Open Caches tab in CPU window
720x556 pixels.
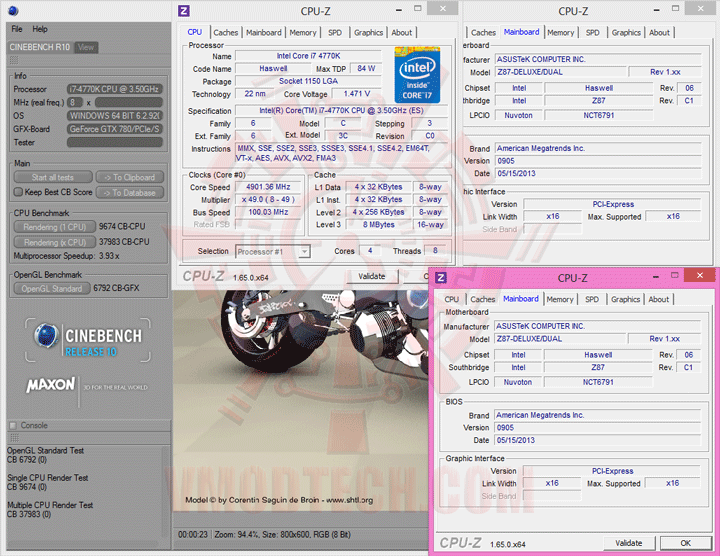225,33
